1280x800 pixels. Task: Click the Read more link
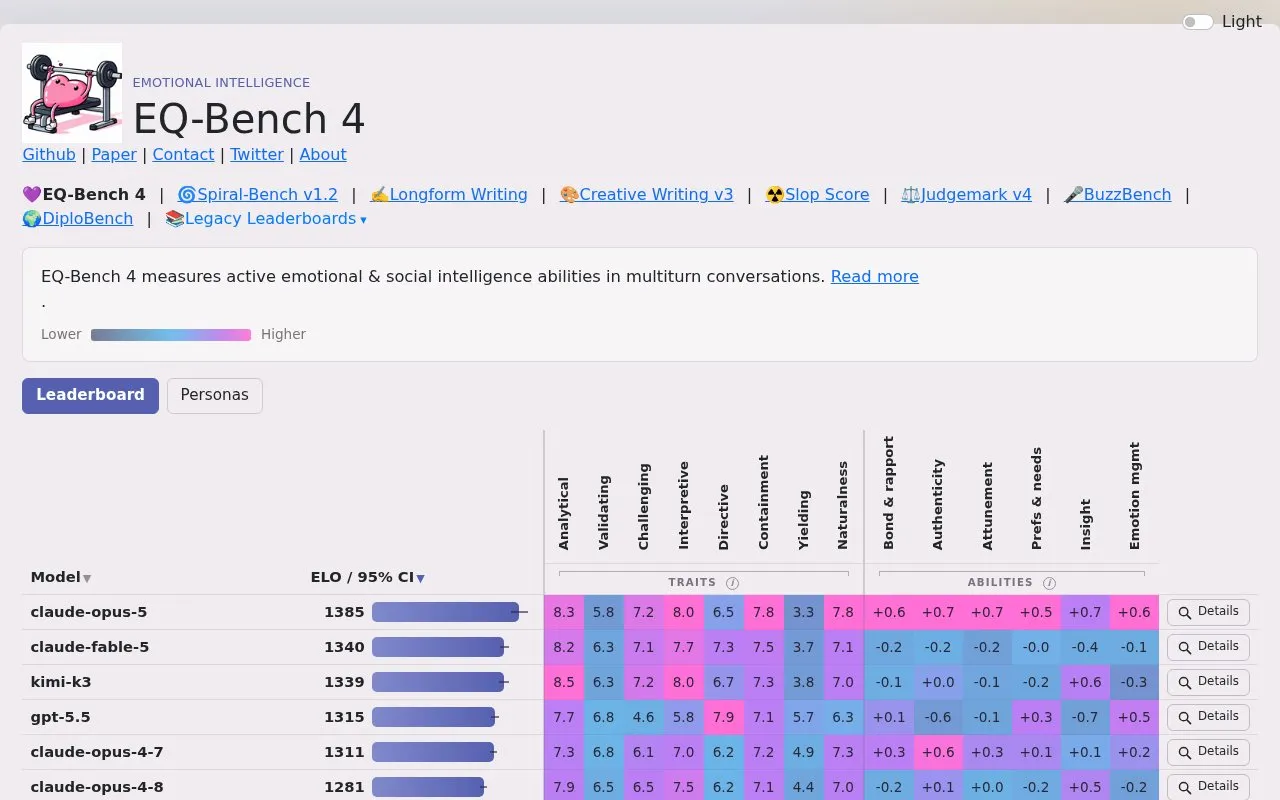coord(875,277)
